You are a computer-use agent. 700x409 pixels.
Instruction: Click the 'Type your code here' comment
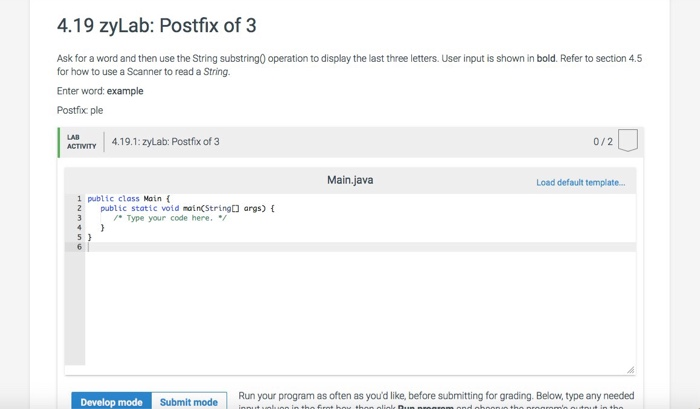170,218
